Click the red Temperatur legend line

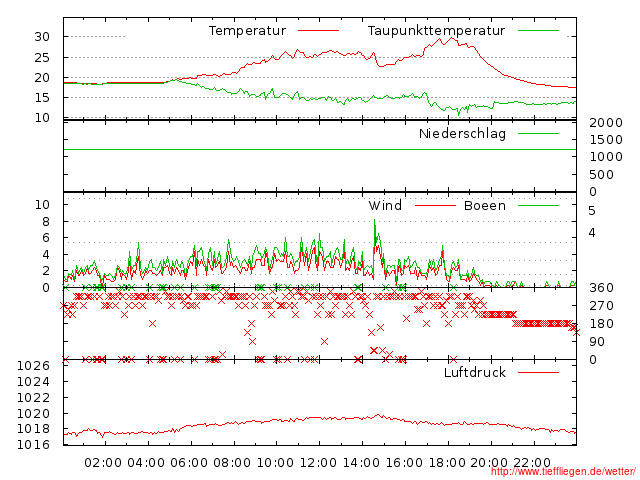click(318, 31)
